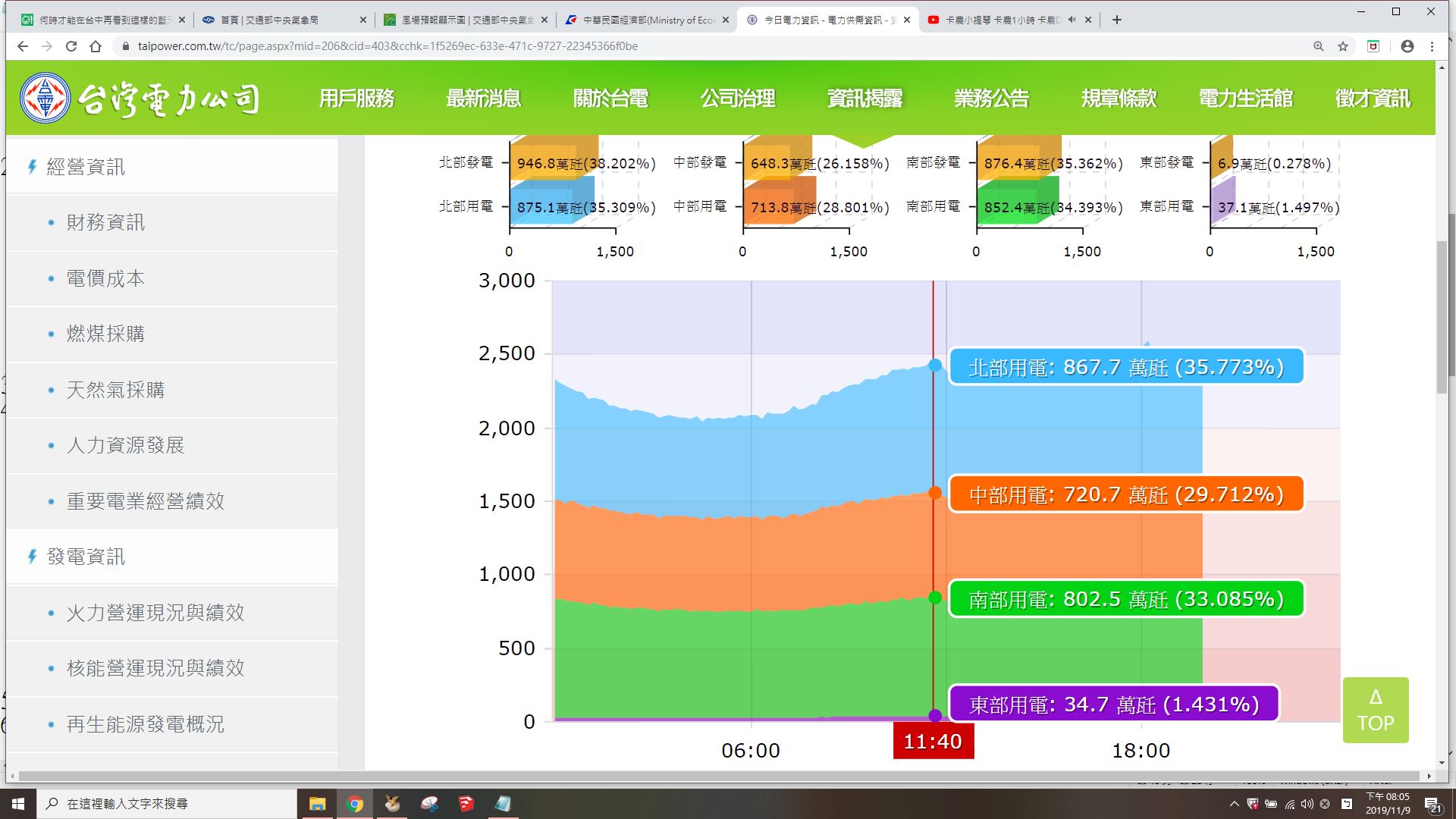This screenshot has width=1456, height=819.
Task: Show hidden system tray icons
Action: pyautogui.click(x=1234, y=804)
